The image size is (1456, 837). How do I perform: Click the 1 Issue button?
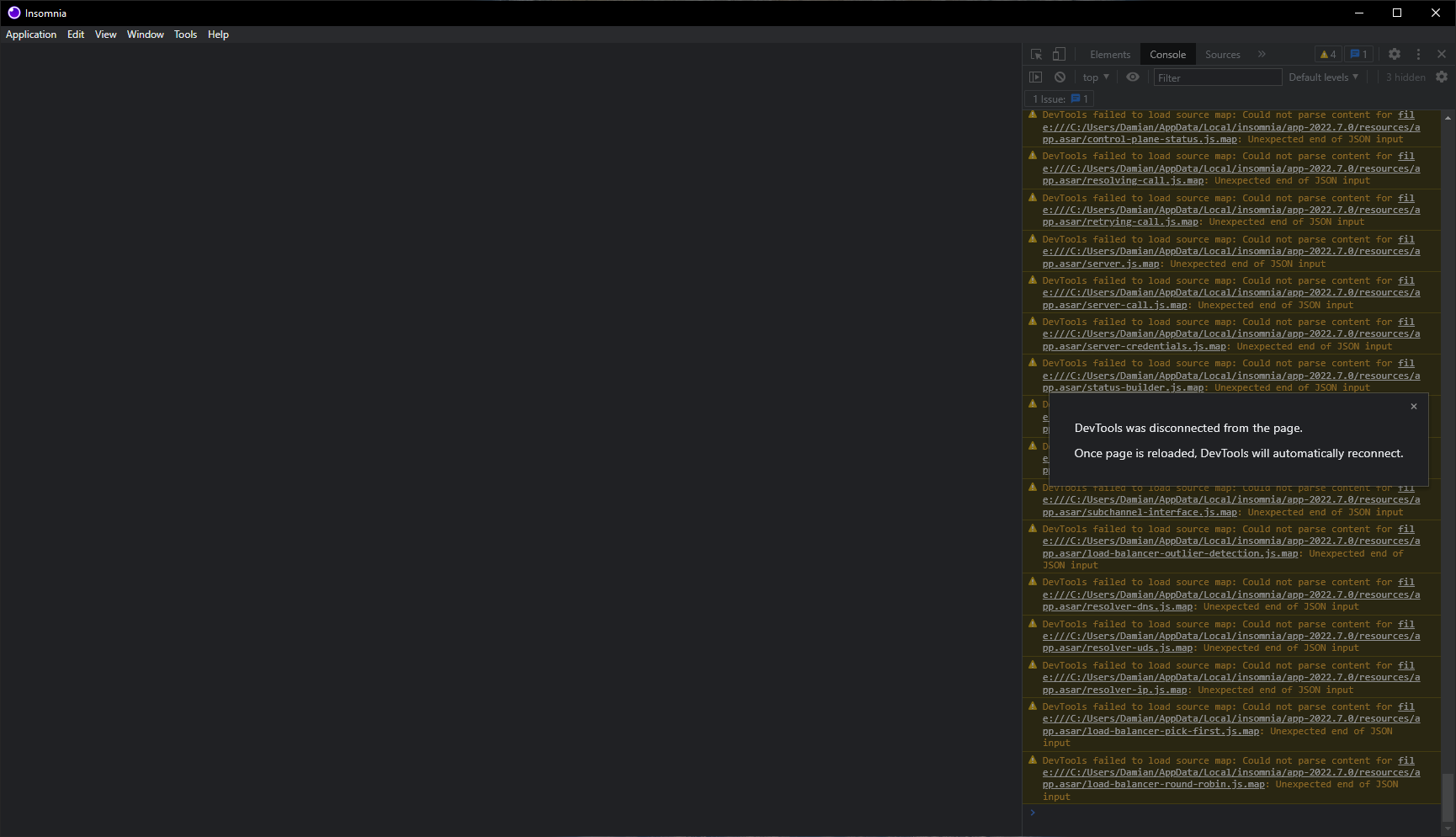click(x=1057, y=99)
